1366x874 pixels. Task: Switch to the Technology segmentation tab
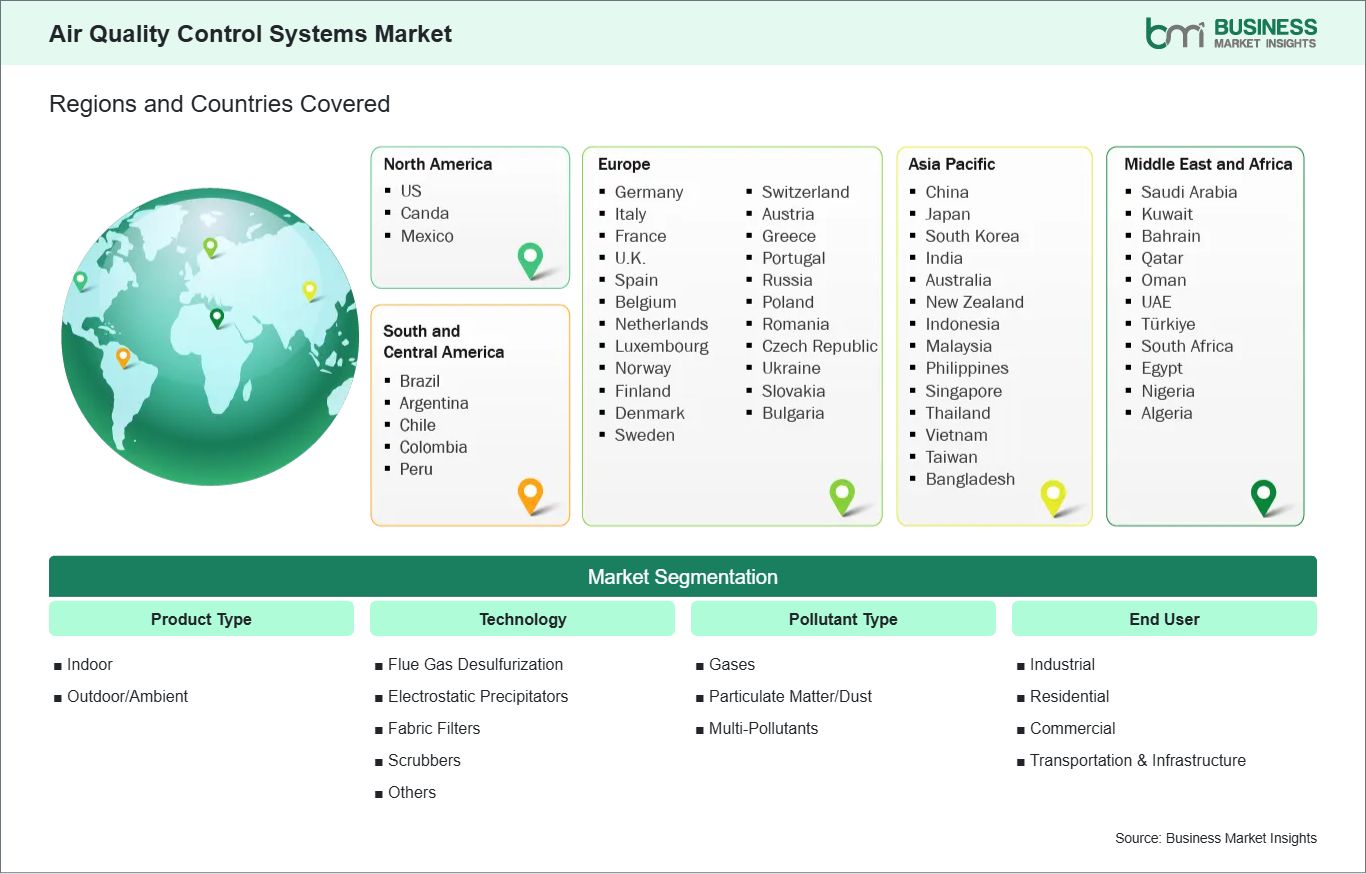click(x=522, y=619)
